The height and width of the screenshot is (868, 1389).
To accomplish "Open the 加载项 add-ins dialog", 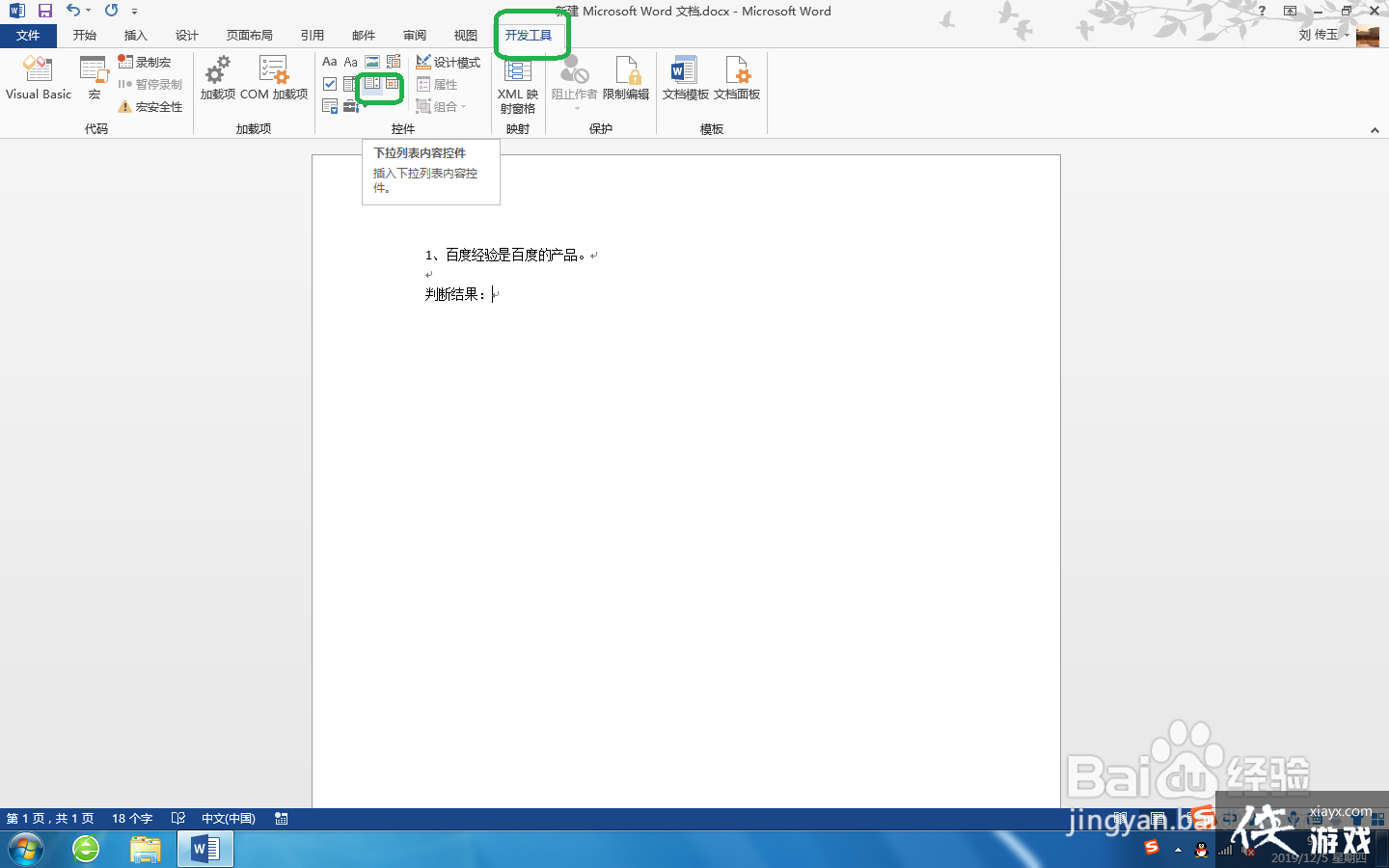I will (218, 77).
